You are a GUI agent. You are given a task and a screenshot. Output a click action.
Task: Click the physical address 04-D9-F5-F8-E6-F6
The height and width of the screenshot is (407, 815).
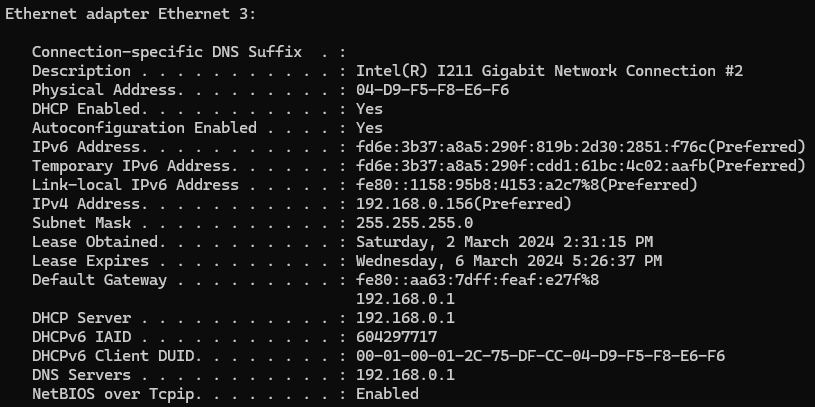point(432,90)
